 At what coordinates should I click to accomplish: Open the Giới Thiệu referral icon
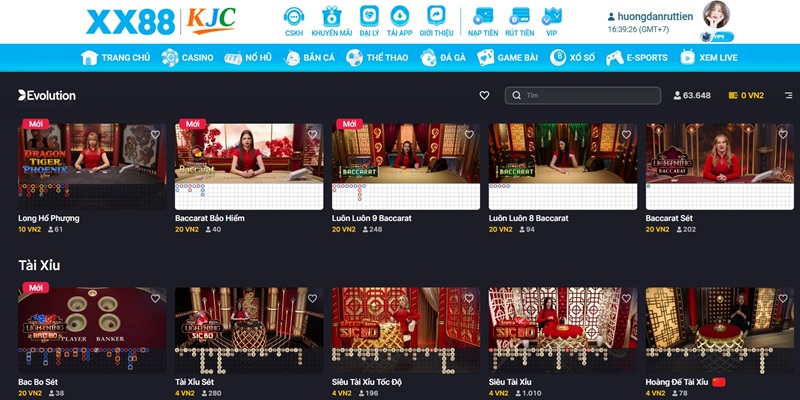point(436,18)
